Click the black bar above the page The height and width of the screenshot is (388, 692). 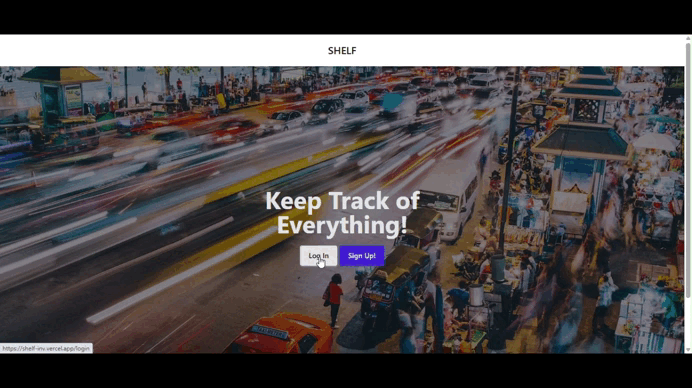click(x=346, y=17)
